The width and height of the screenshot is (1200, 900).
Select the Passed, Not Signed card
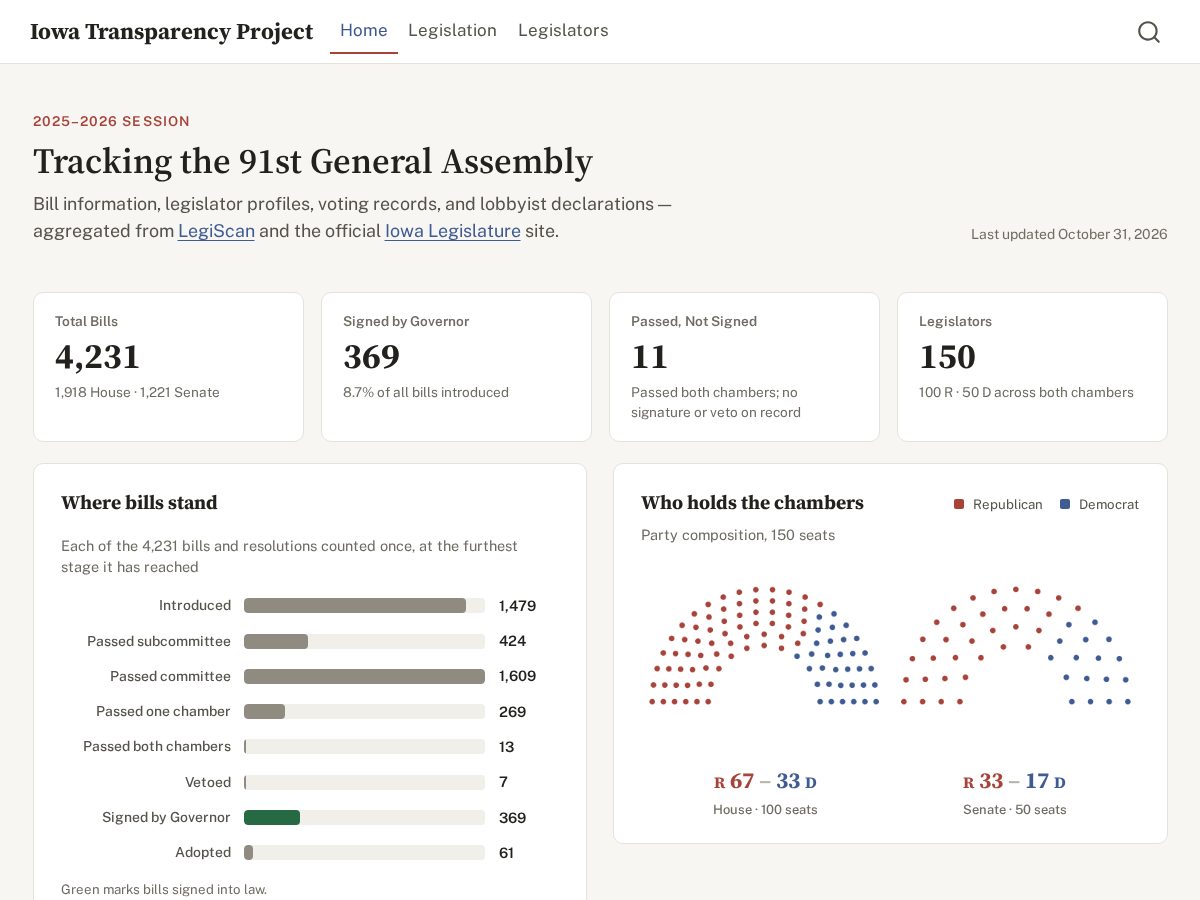744,367
